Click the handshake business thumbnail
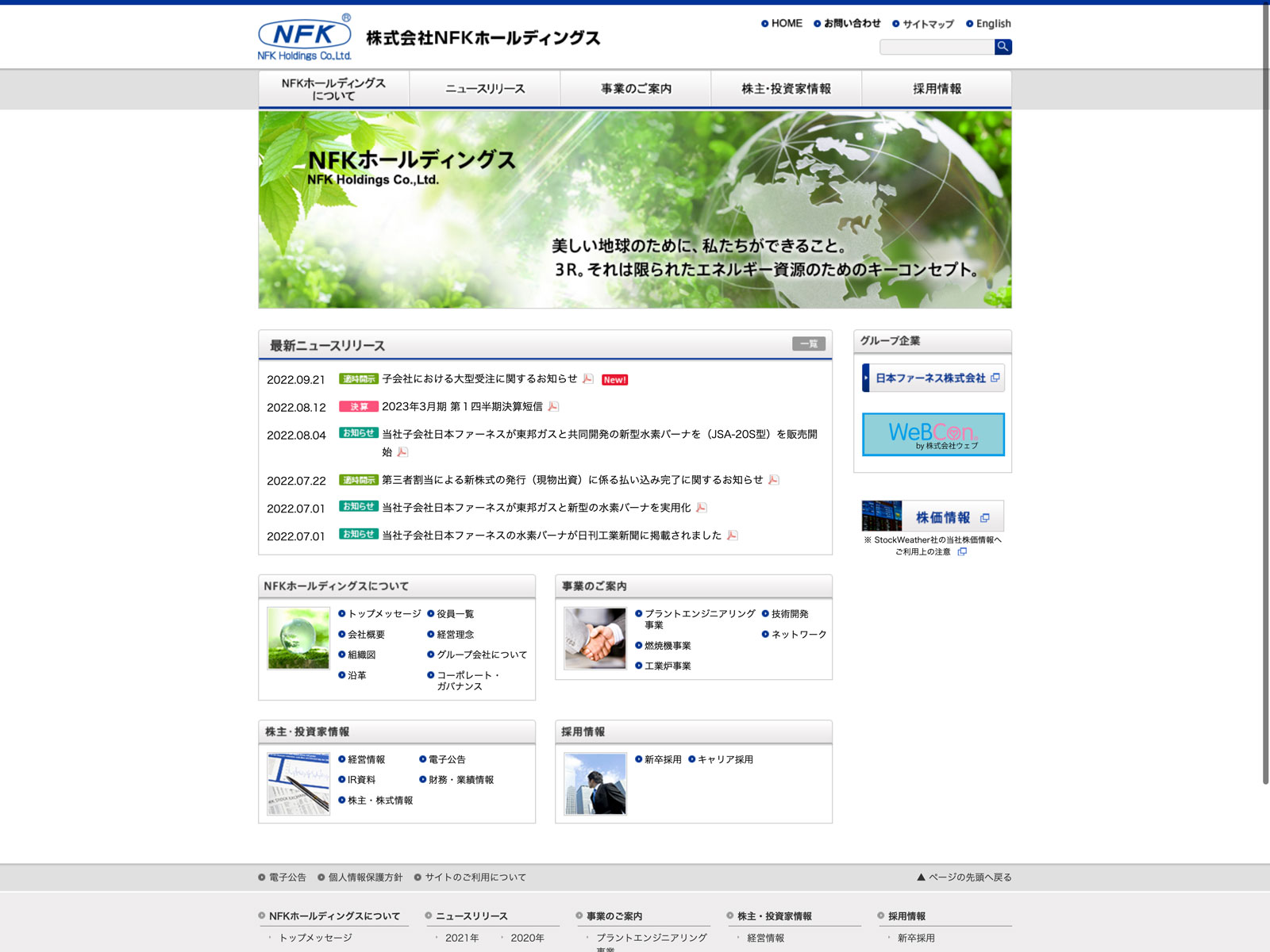Viewport: 1270px width, 952px height. (x=595, y=639)
